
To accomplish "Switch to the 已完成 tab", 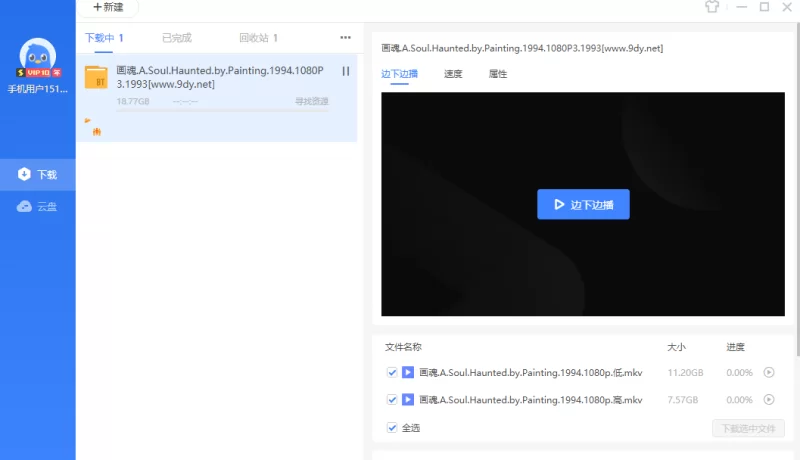I will click(177, 38).
